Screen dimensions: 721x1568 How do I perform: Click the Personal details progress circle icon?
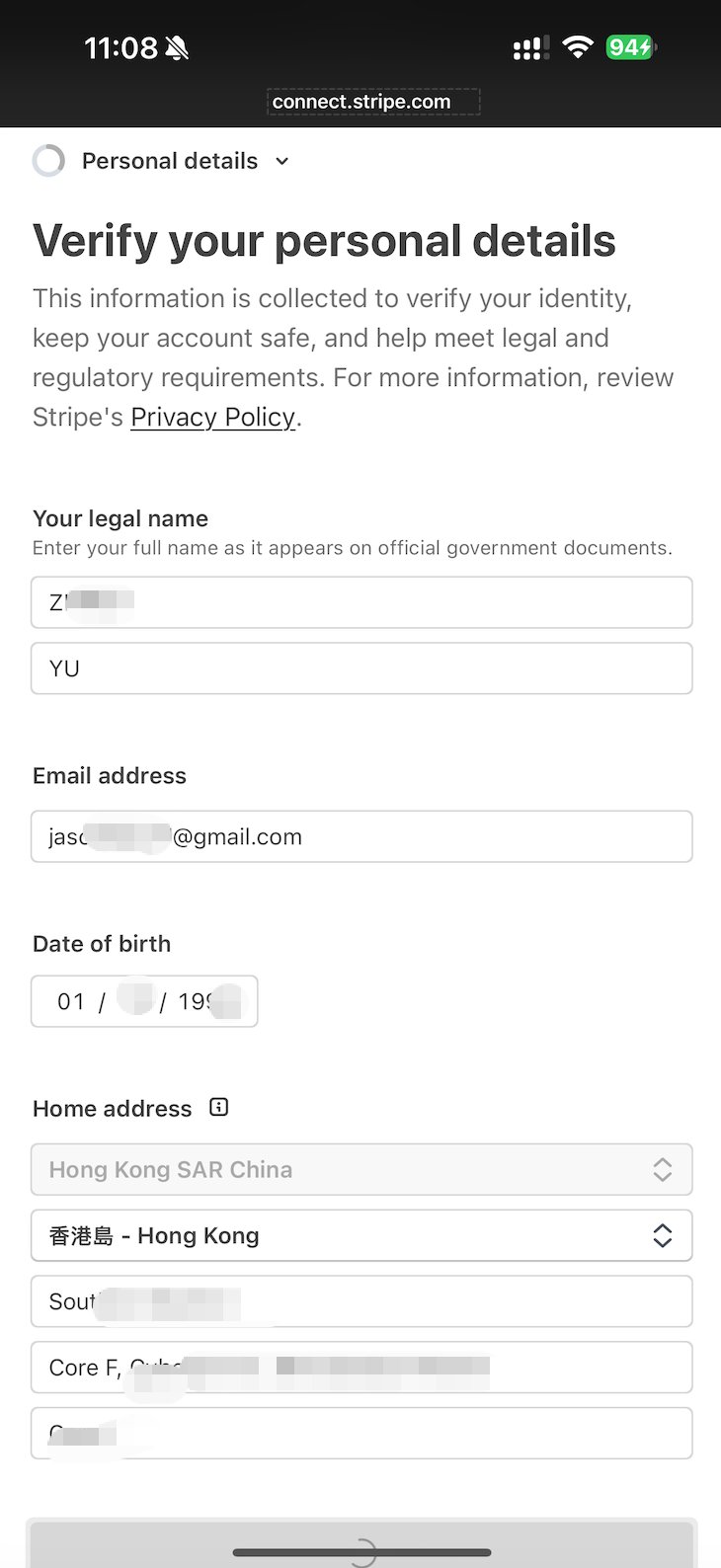tap(48, 160)
